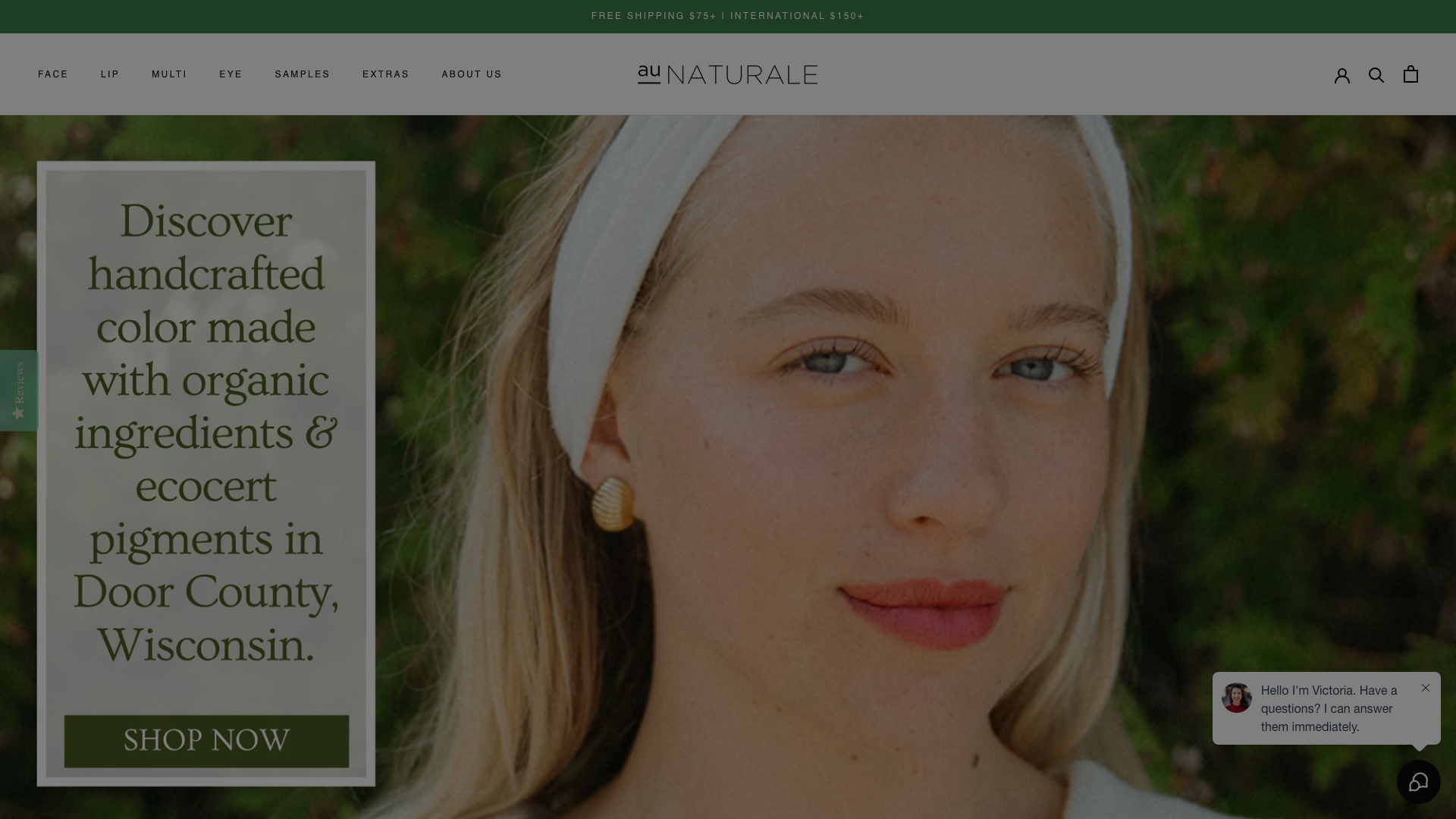Click the Victoria chat greeting message
The width and height of the screenshot is (1456, 819).
tap(1329, 708)
